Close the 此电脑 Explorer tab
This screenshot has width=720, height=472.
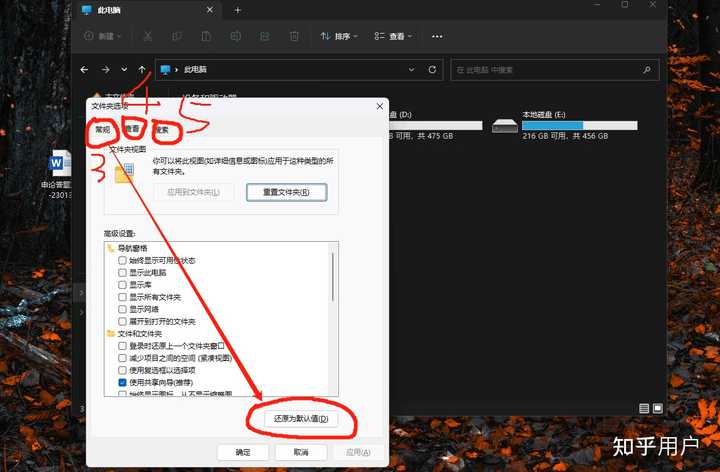click(x=210, y=10)
